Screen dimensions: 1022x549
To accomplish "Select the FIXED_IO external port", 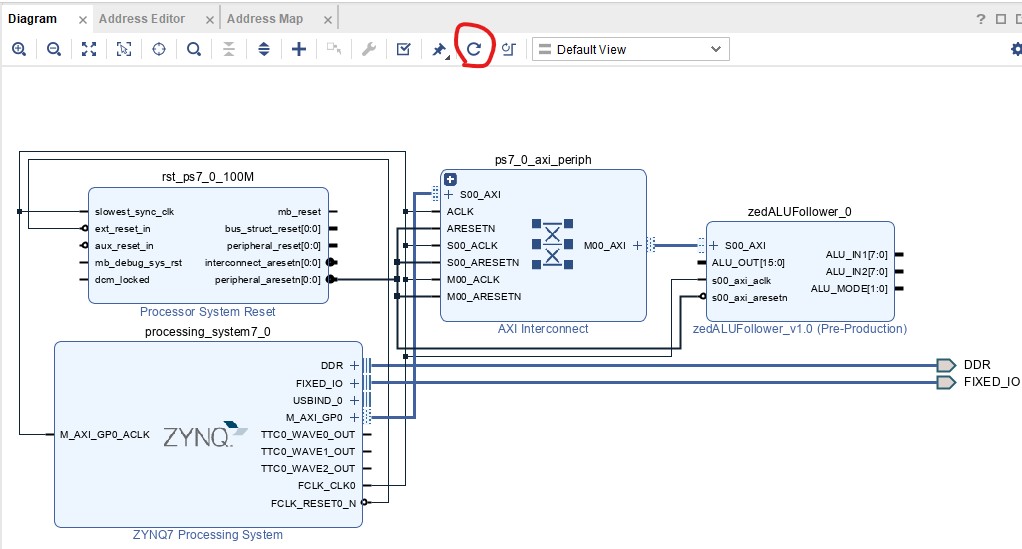I will (x=945, y=382).
